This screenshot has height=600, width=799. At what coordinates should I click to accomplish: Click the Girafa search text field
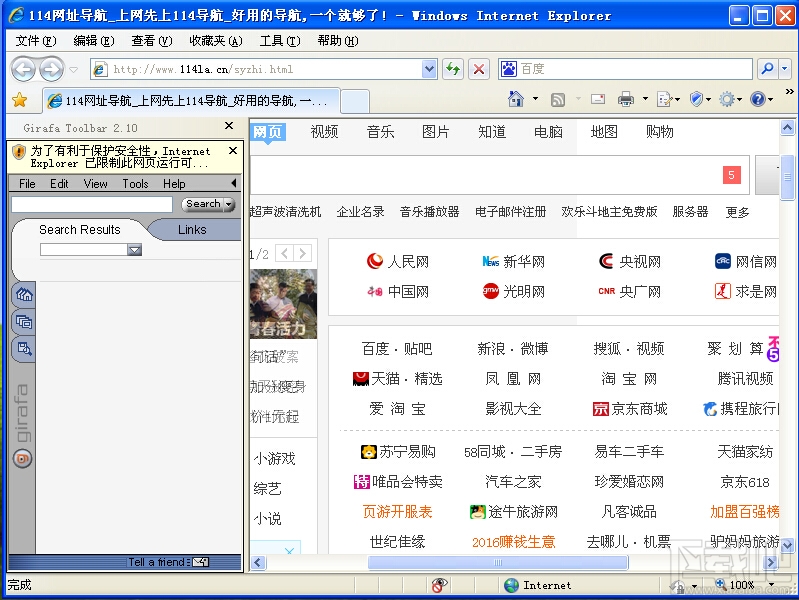92,204
